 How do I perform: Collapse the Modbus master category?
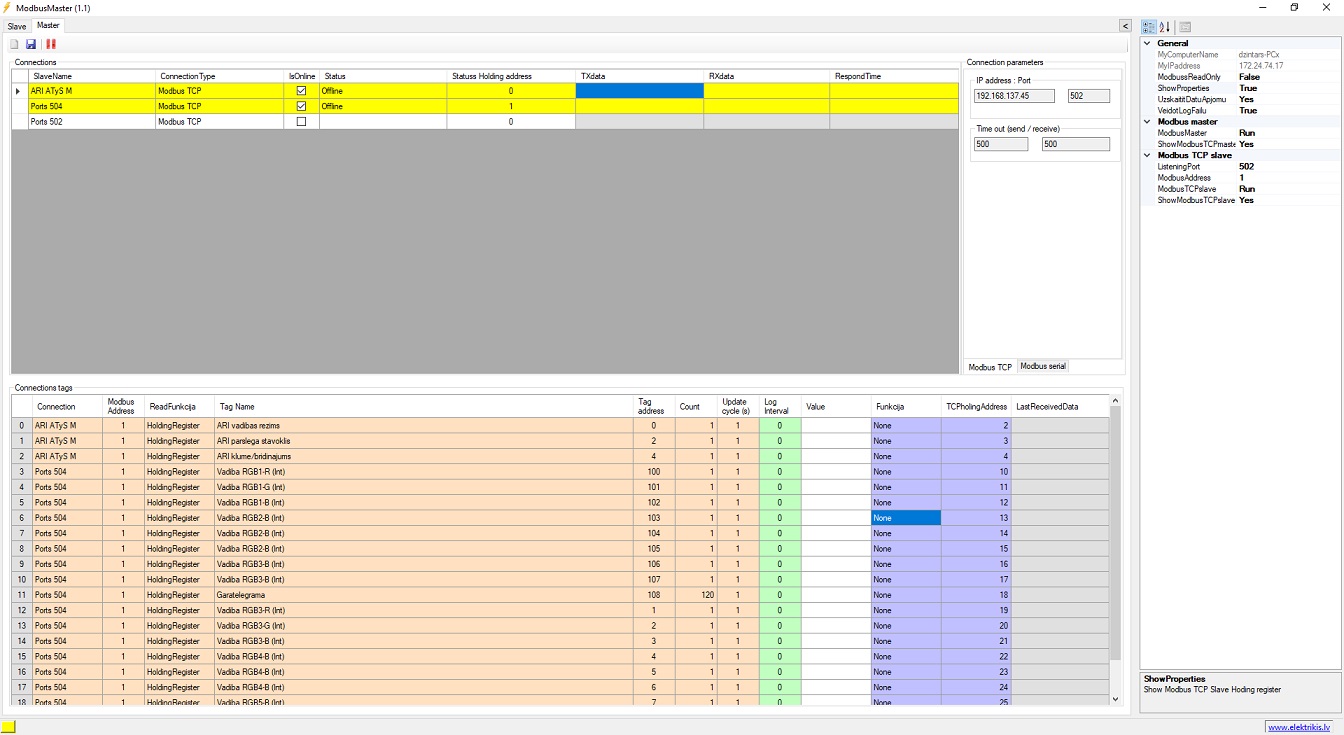(1147, 122)
